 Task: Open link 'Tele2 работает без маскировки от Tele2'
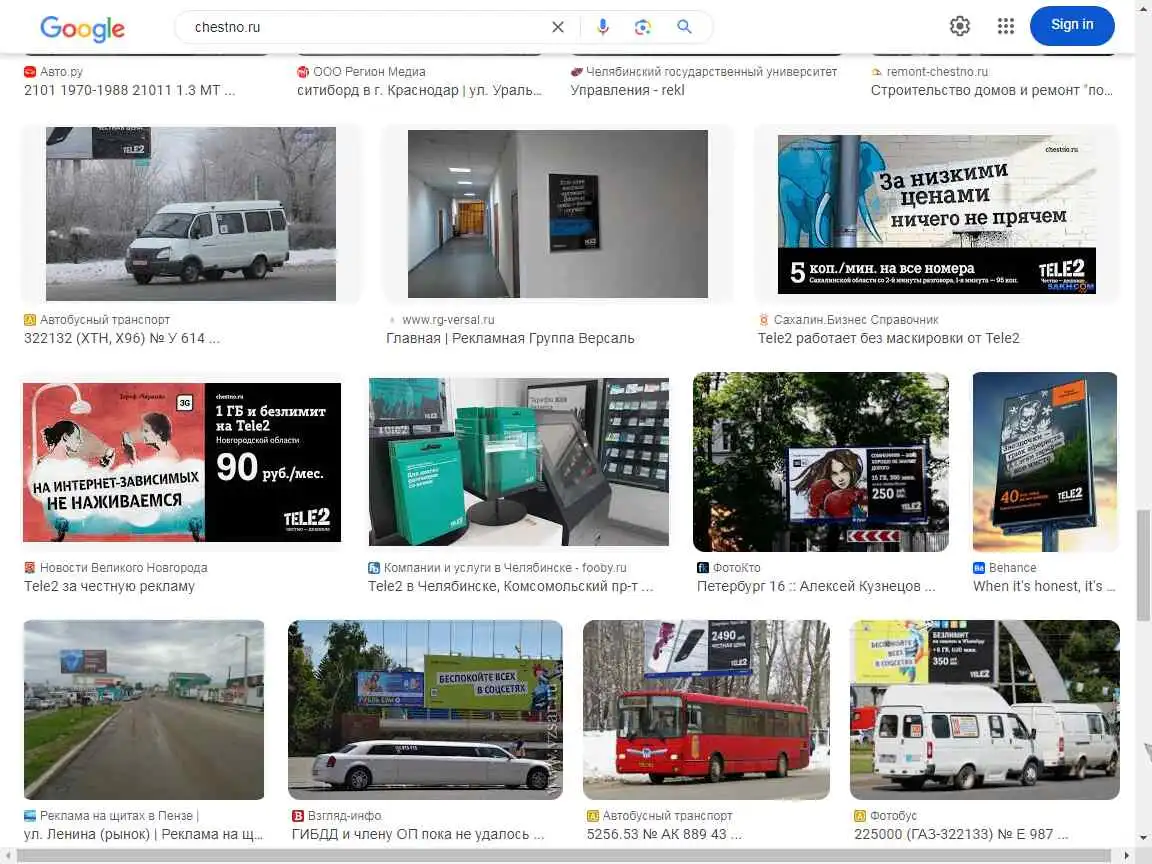(x=889, y=339)
